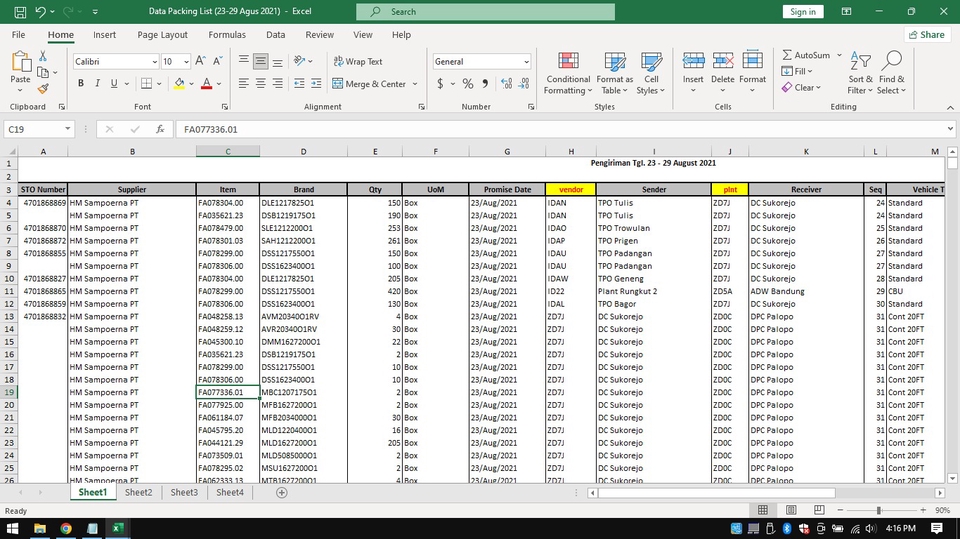The height and width of the screenshot is (539, 960).
Task: Click the Sort & Filter icon
Action: (860, 61)
